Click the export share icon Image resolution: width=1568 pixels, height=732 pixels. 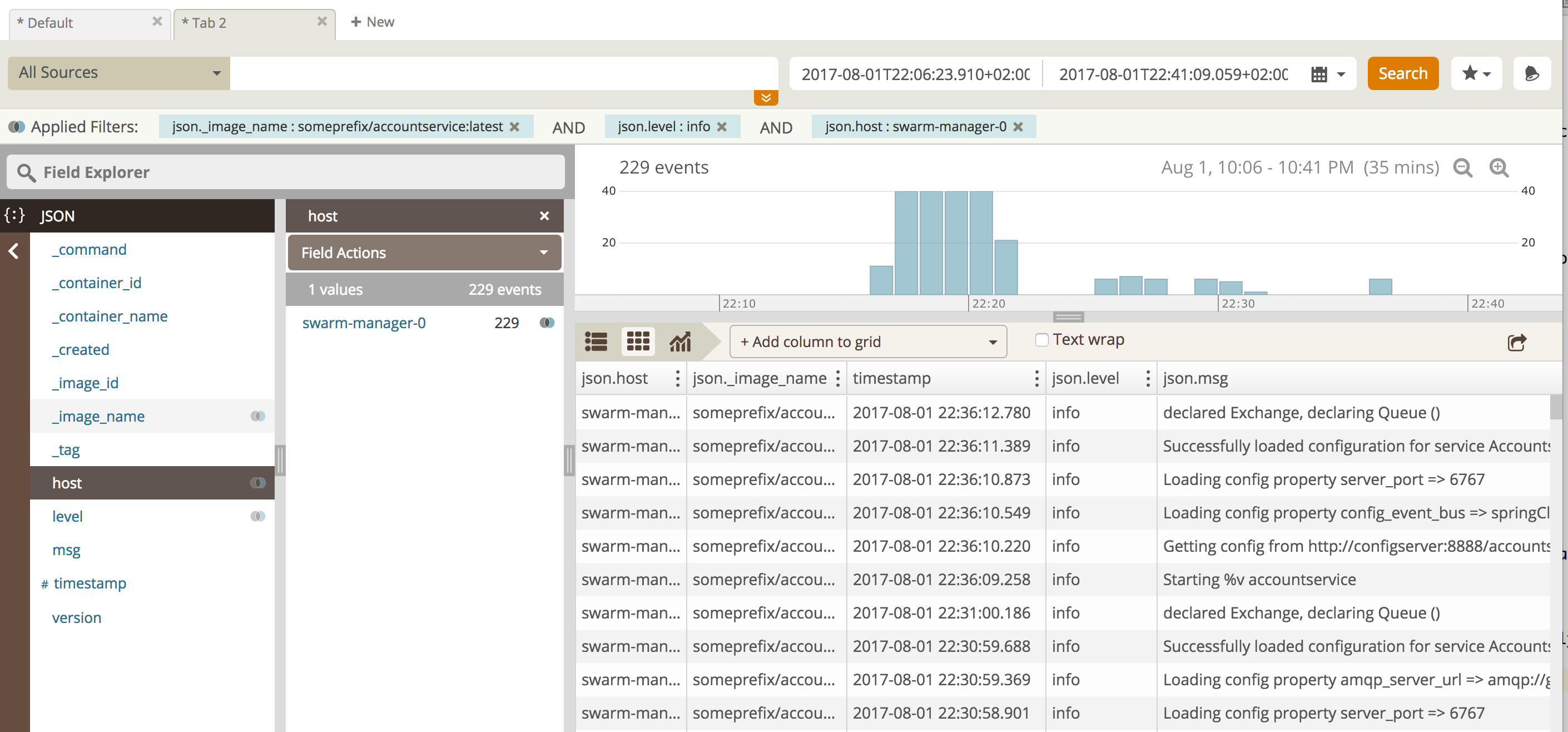pos(1516,342)
